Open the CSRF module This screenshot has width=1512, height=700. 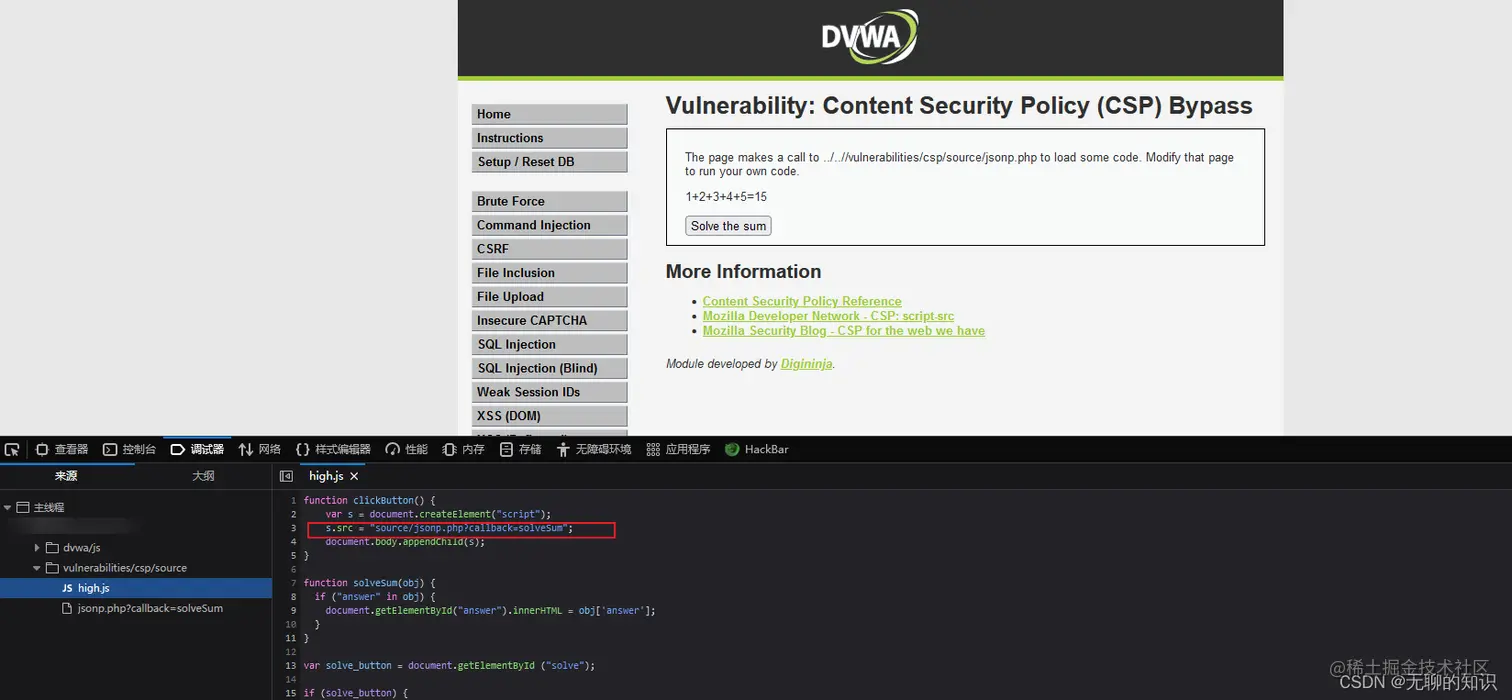tap(550, 249)
